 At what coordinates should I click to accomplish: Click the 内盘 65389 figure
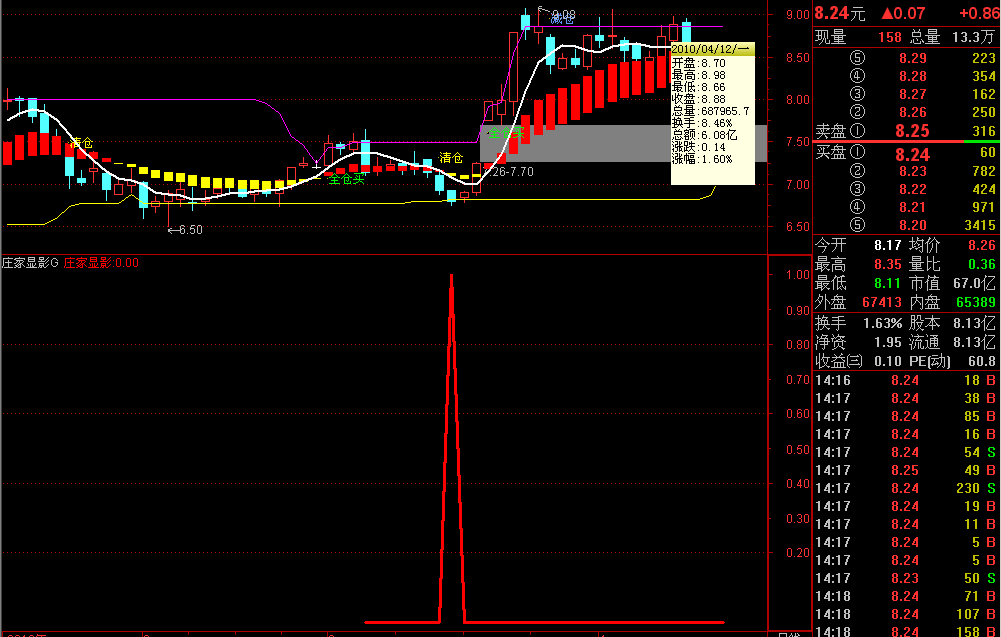(976, 302)
